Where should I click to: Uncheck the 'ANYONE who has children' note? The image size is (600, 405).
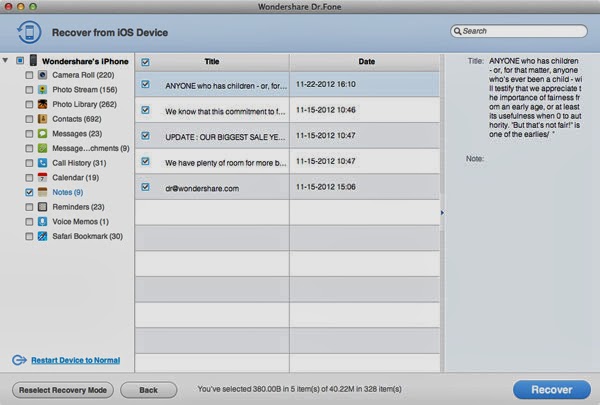point(145,84)
